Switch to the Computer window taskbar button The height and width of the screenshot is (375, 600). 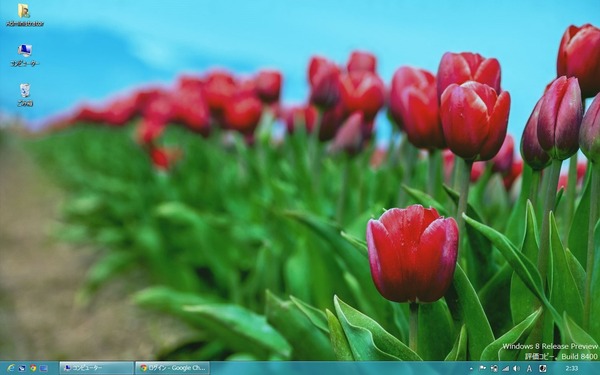(x=96, y=368)
